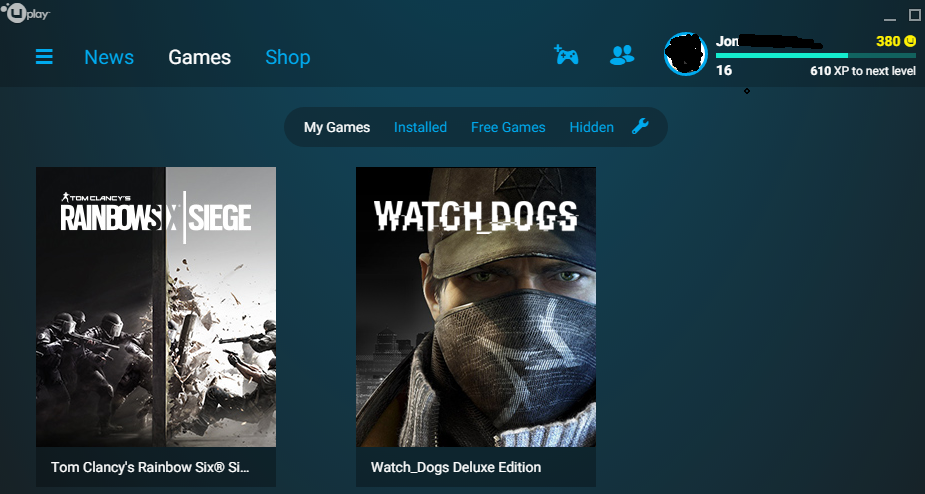Click the level 16 number
The height and width of the screenshot is (494, 925).
tap(724, 71)
